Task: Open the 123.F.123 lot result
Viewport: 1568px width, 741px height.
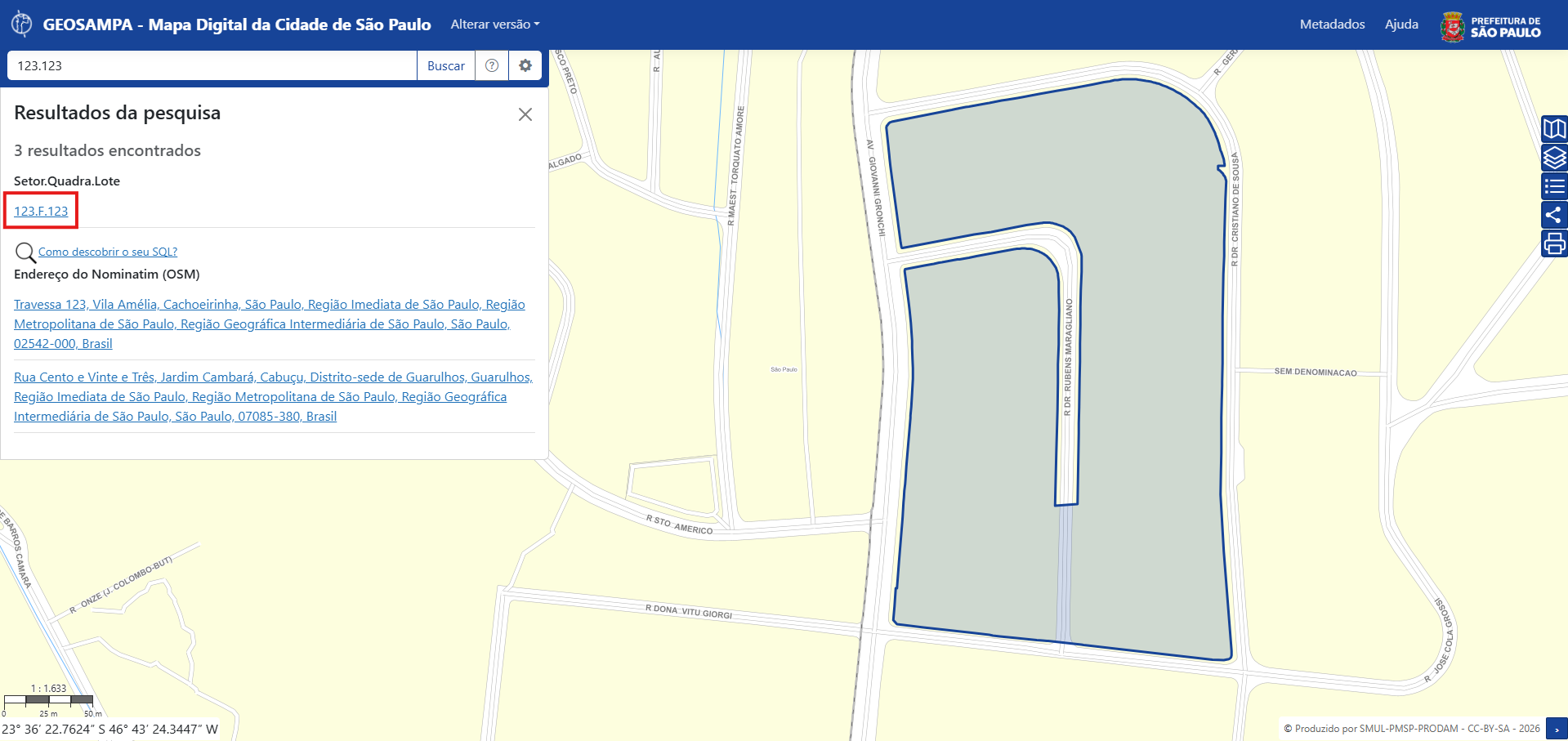Action: (41, 211)
